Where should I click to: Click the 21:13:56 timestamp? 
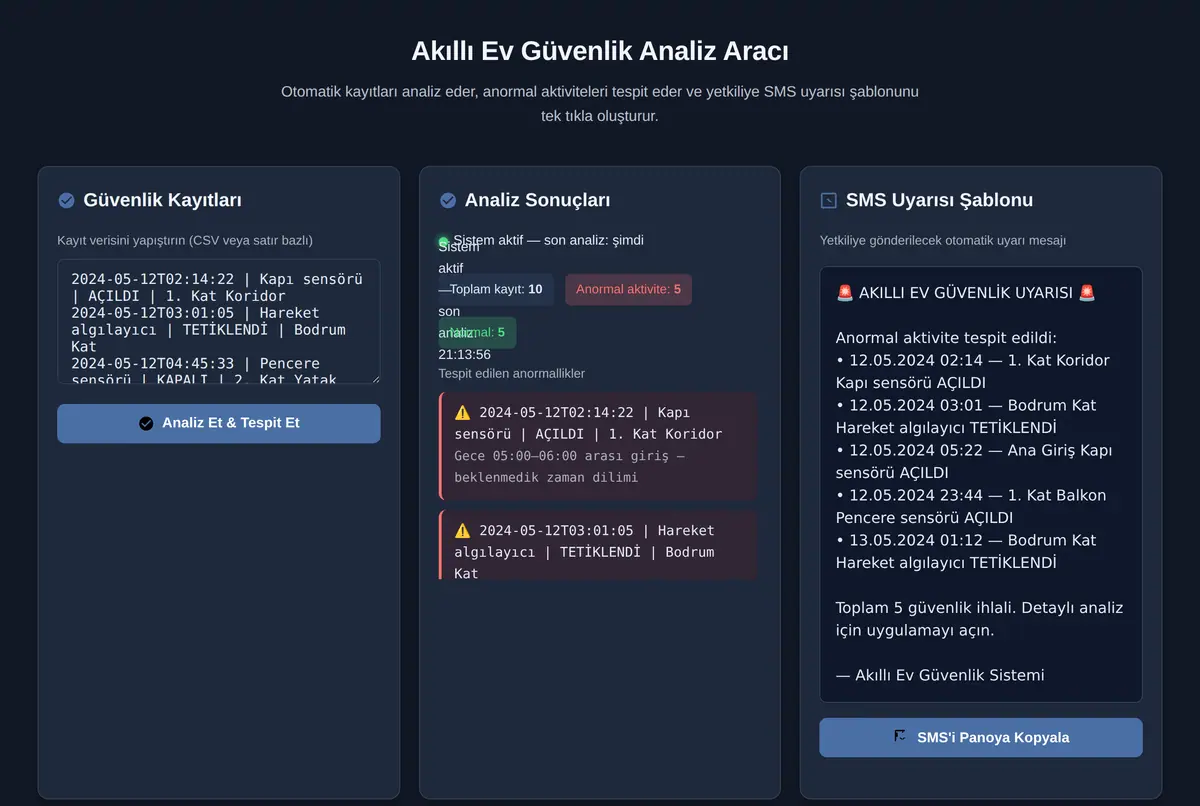464,354
